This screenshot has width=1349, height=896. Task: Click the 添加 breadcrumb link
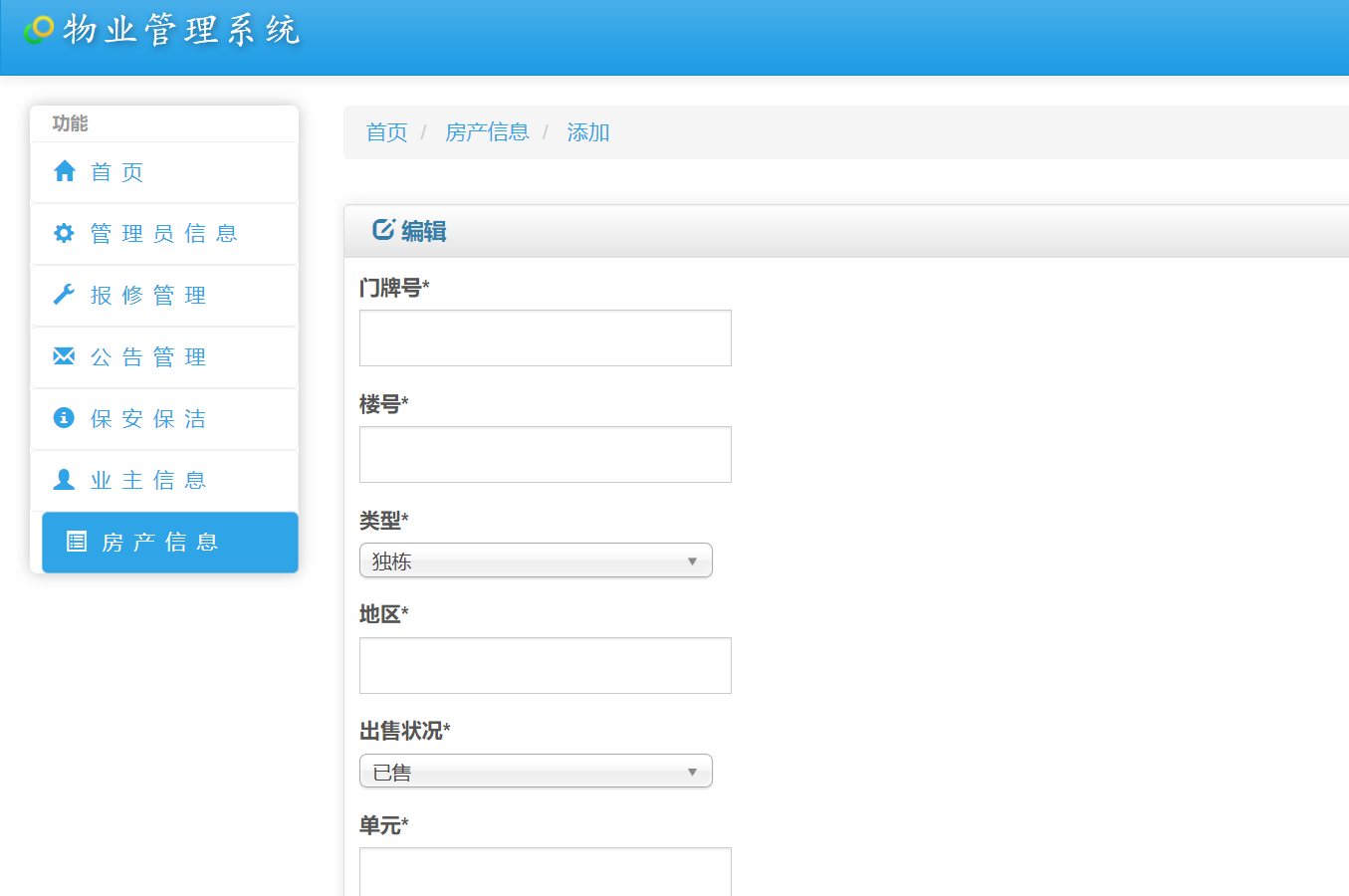(x=588, y=132)
